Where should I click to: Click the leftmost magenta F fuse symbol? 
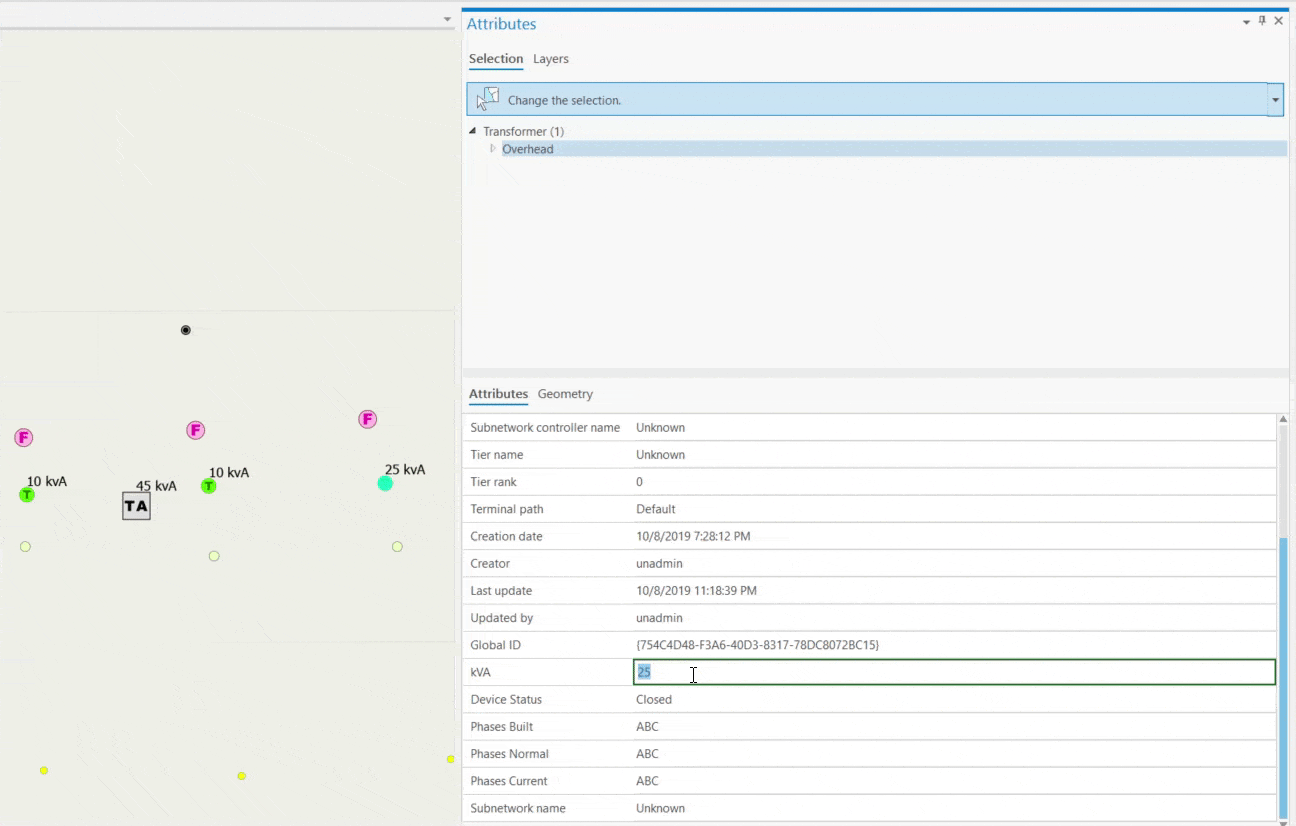point(24,437)
